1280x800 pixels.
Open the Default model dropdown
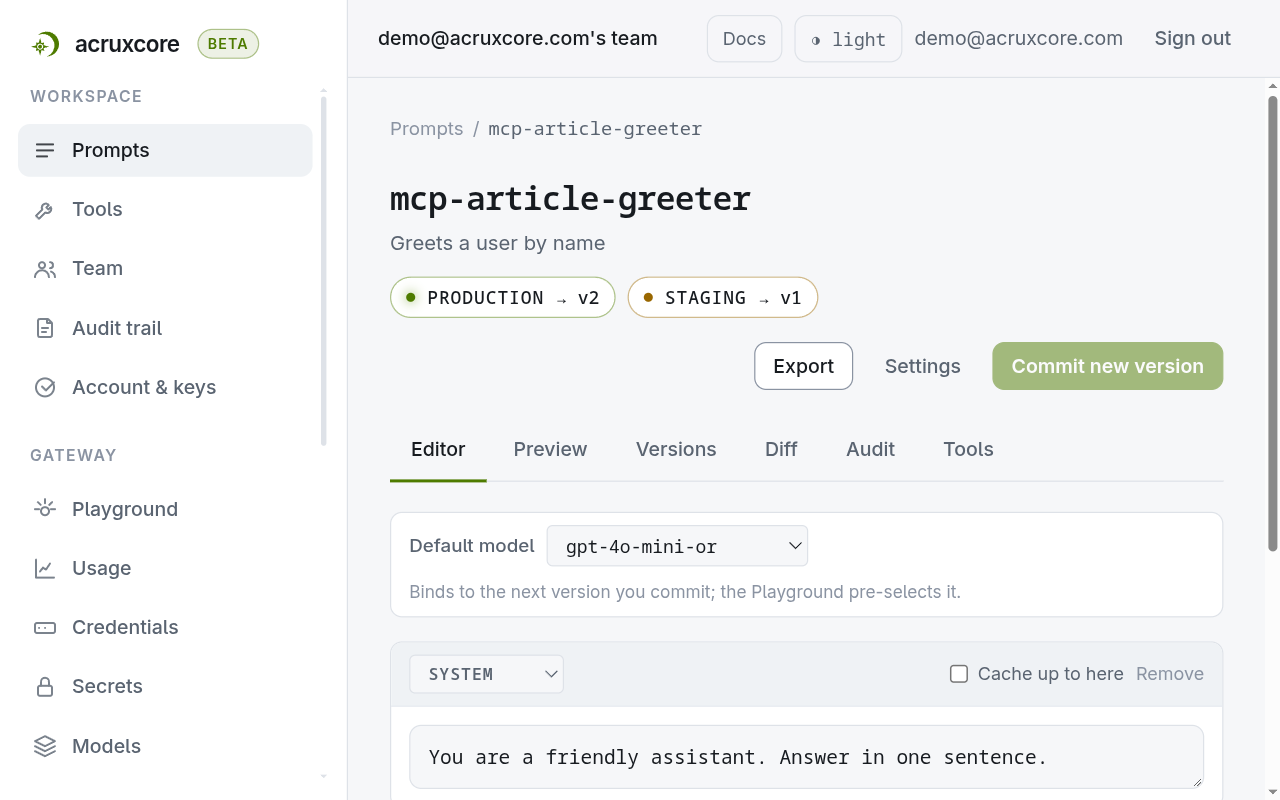(677, 546)
